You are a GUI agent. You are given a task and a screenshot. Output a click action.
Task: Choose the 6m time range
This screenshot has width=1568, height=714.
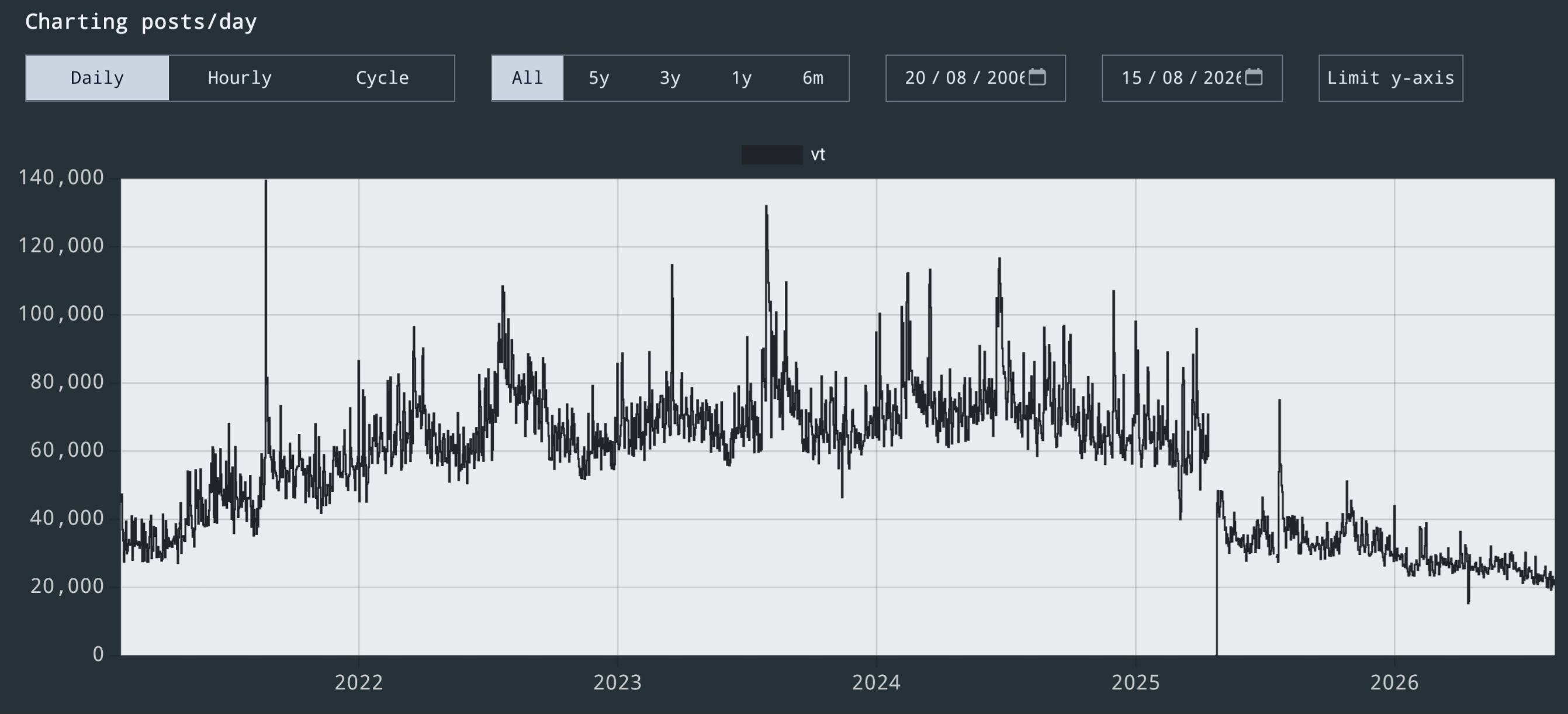tap(812, 78)
